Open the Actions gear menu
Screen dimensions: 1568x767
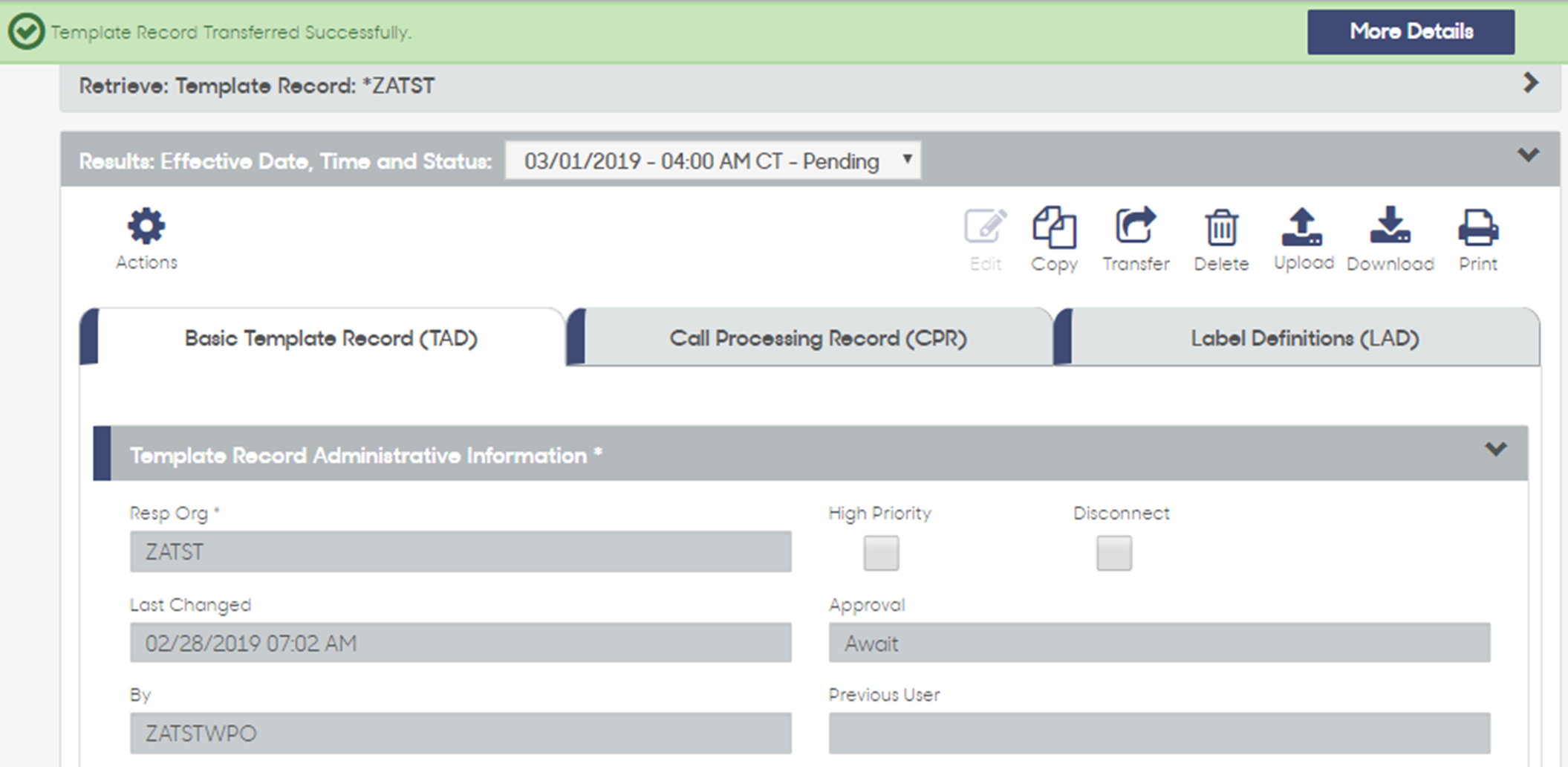point(146,239)
